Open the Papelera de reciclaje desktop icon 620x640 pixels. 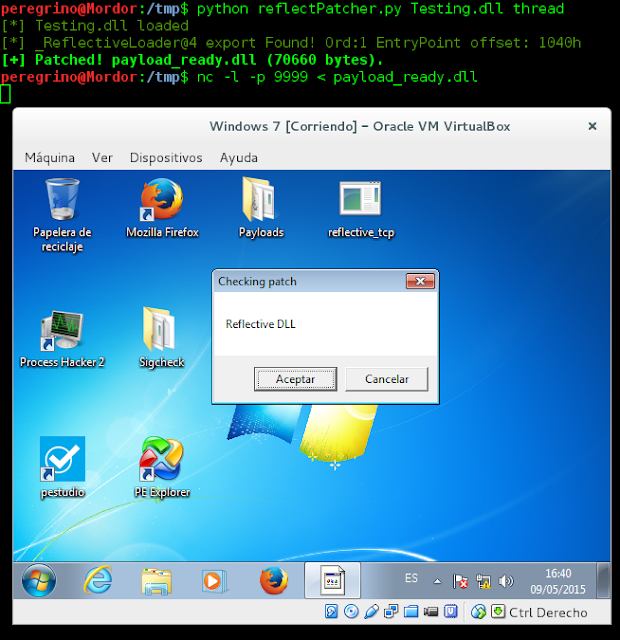(x=62, y=215)
